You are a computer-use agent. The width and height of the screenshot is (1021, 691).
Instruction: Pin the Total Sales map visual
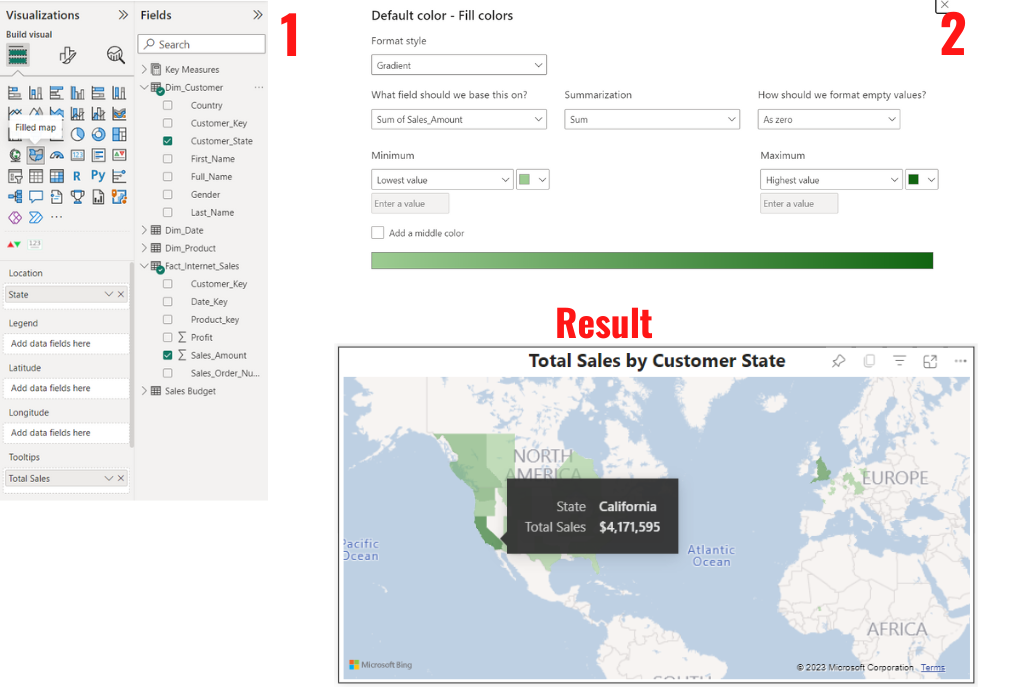838,361
